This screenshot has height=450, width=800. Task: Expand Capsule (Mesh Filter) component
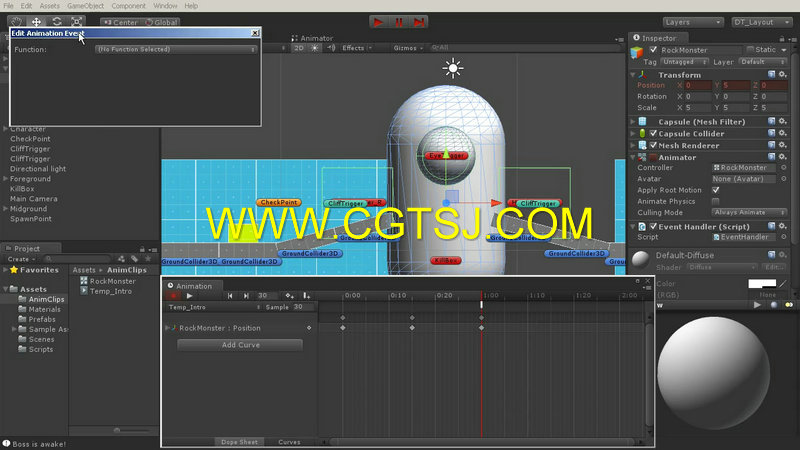click(x=633, y=121)
